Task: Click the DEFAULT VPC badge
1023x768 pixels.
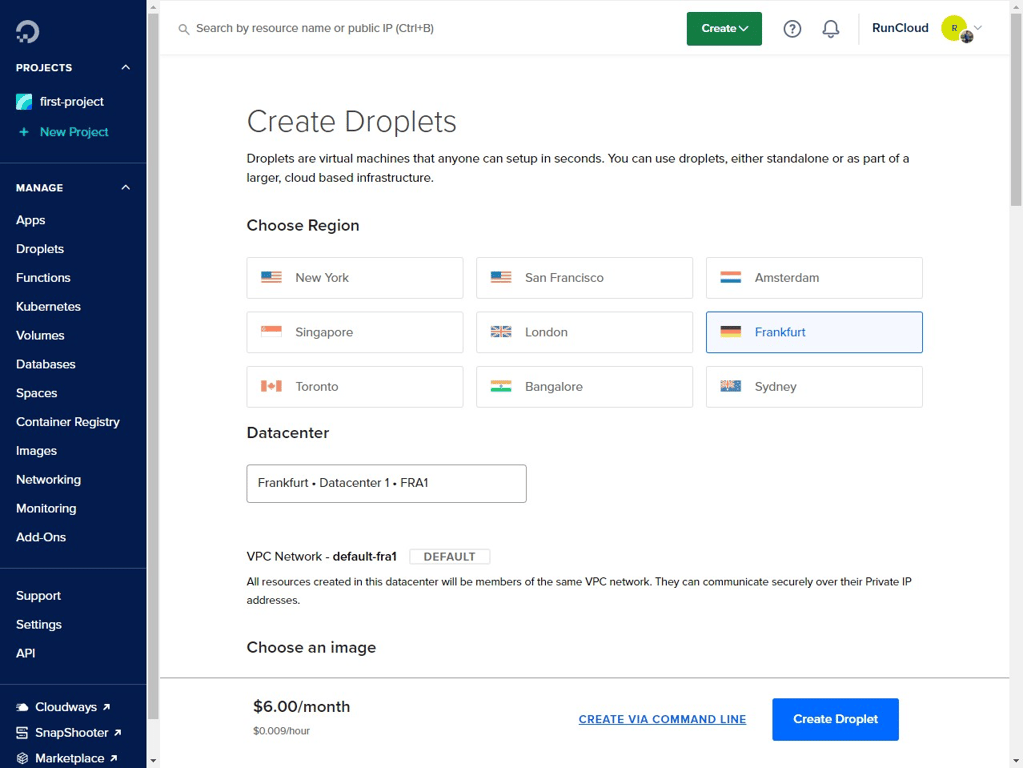Action: pyautogui.click(x=450, y=557)
